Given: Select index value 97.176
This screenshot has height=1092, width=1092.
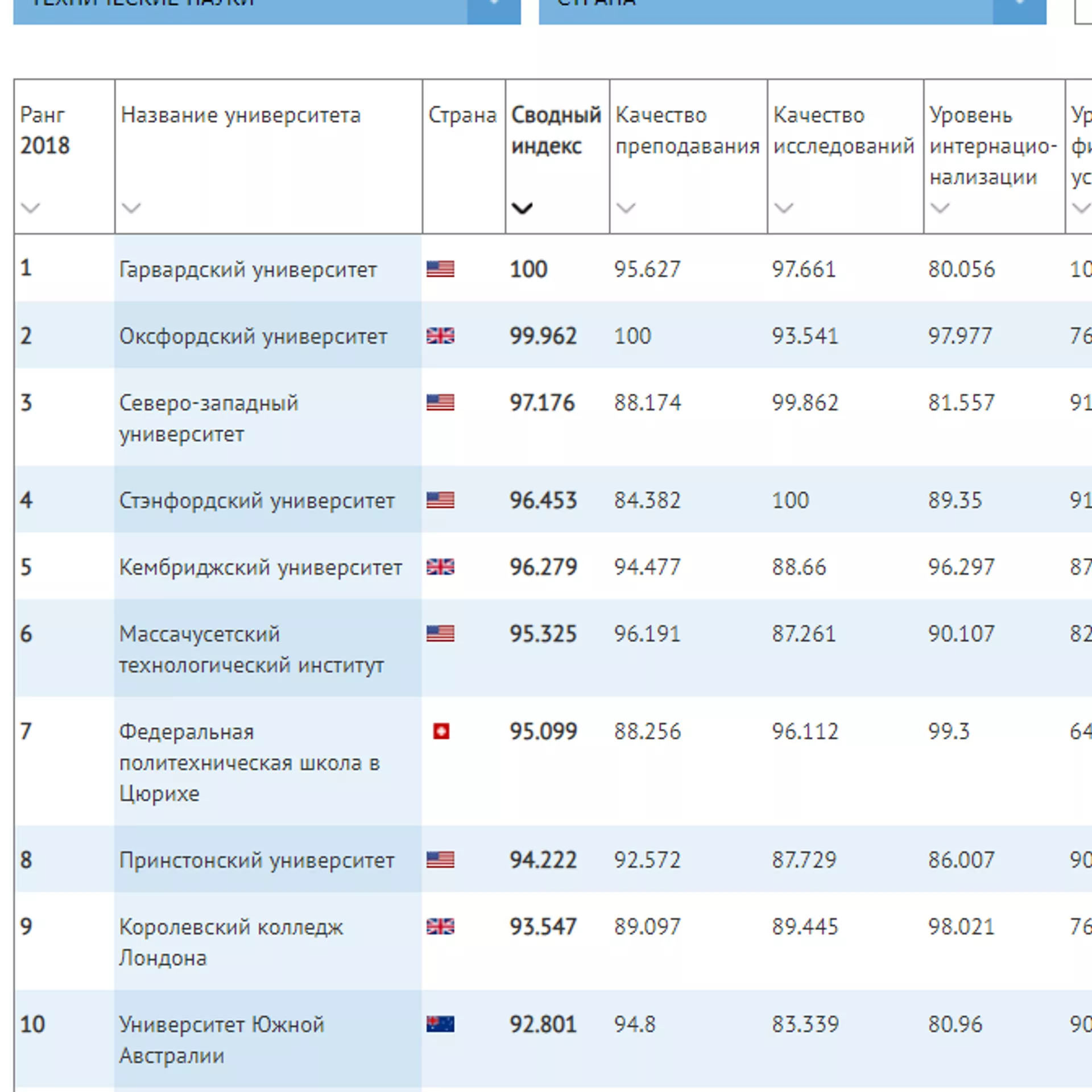Looking at the screenshot, I should tap(542, 403).
